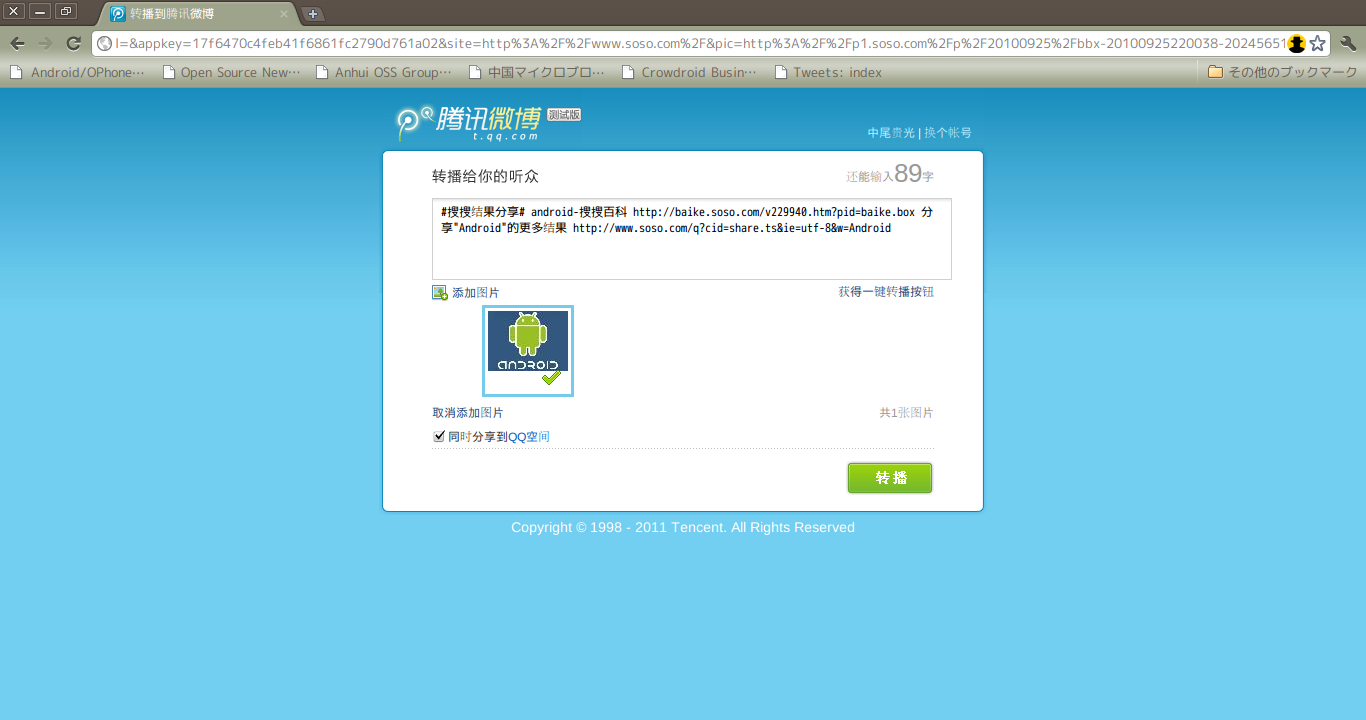Click the 添加图片 add image icon
The image size is (1366, 720).
(x=440, y=292)
